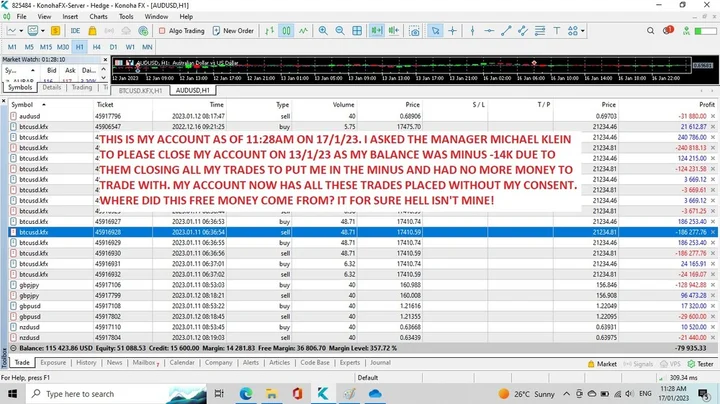Select the trendline drawing tool

pos(506,31)
